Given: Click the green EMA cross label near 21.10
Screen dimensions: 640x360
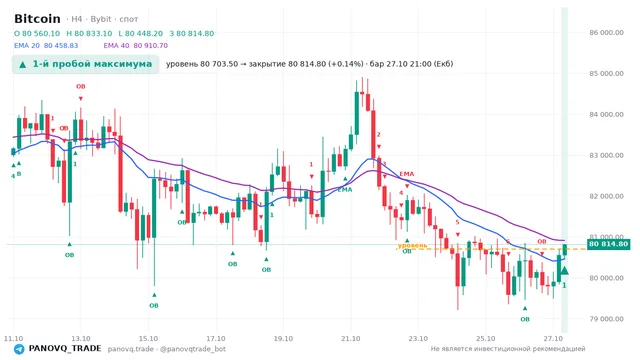Looking at the screenshot, I should click(345, 190).
